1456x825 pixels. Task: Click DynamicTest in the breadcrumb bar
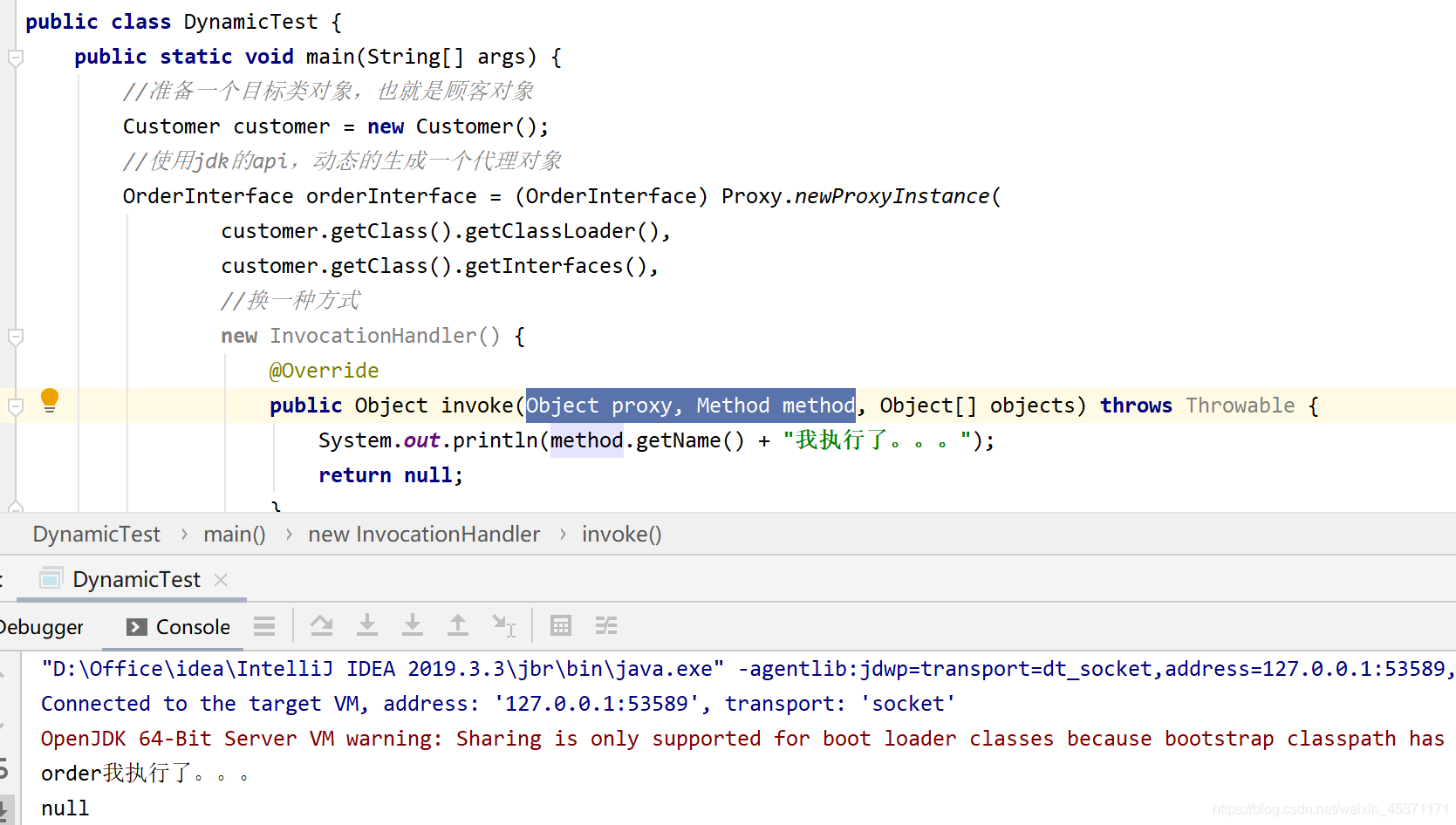[97, 535]
